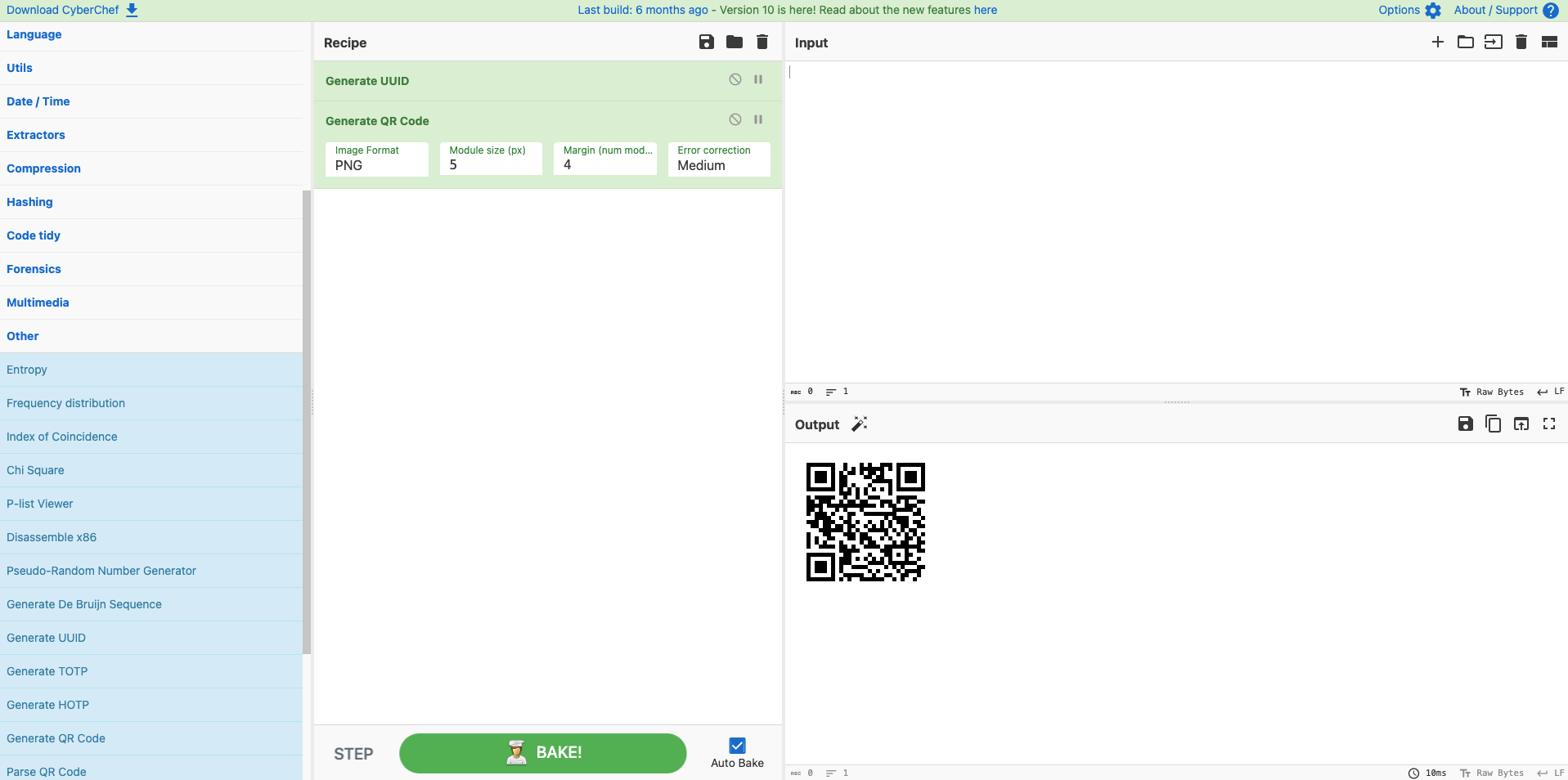This screenshot has width=1568, height=780.
Task: Click the Download CyberChef link
Action: click(x=72, y=11)
